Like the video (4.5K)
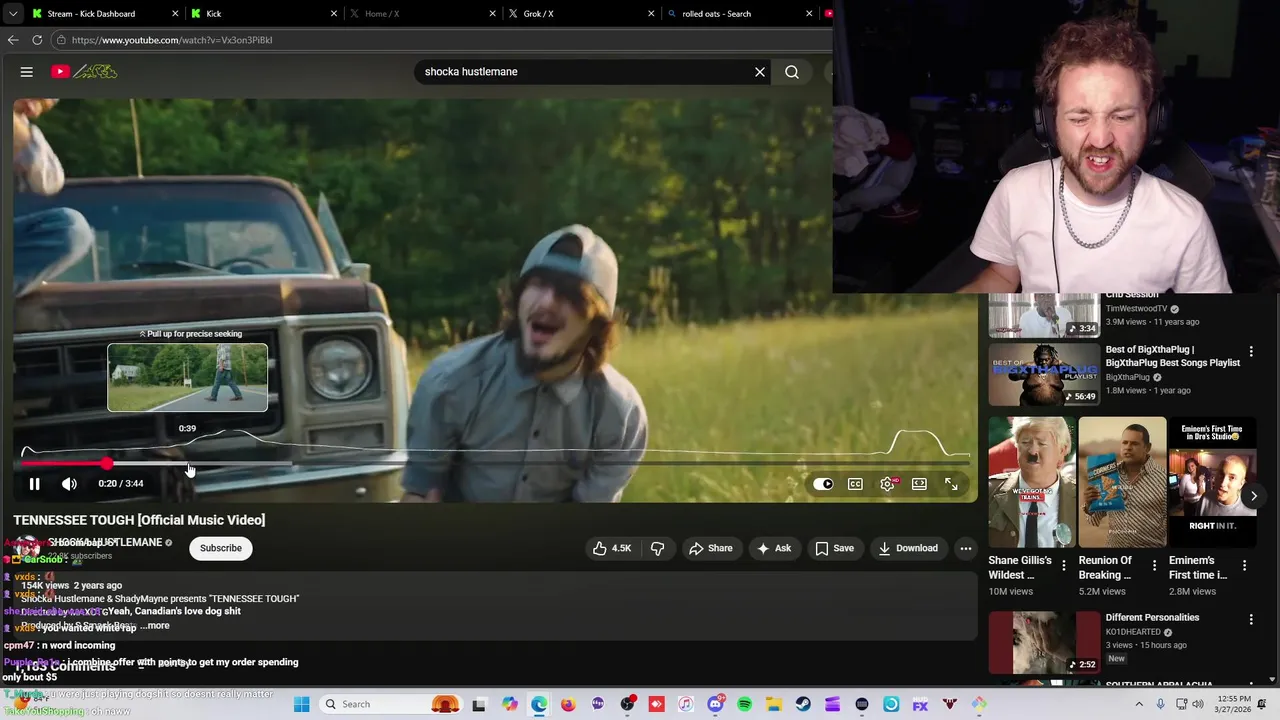The image size is (1280, 720). [612, 548]
